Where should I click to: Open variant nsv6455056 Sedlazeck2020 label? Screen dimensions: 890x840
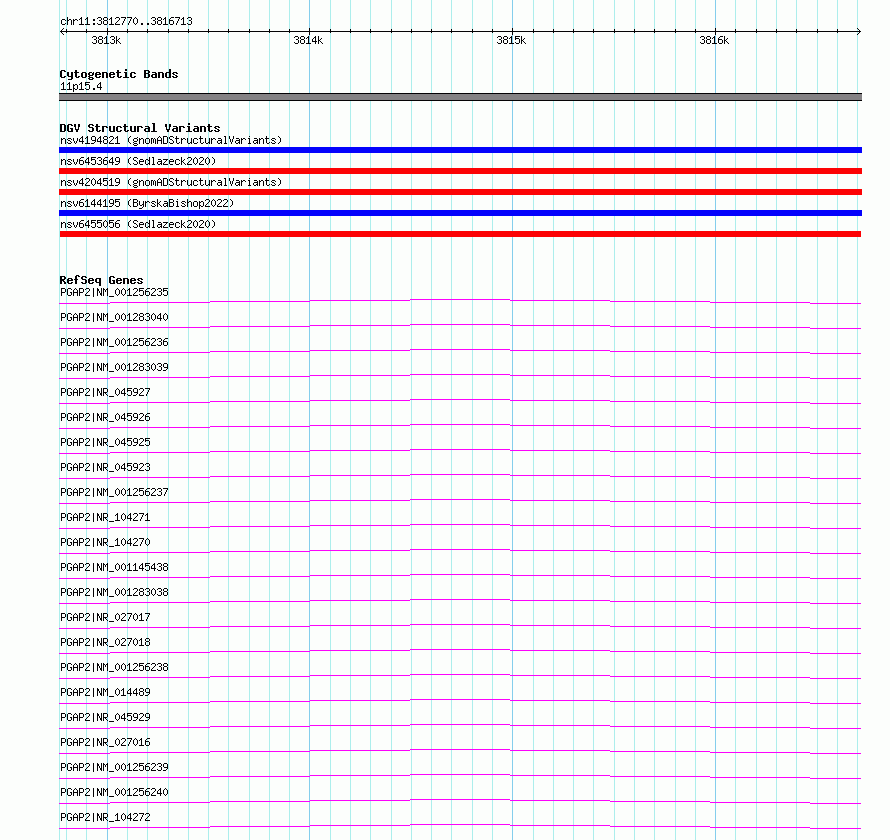point(138,224)
